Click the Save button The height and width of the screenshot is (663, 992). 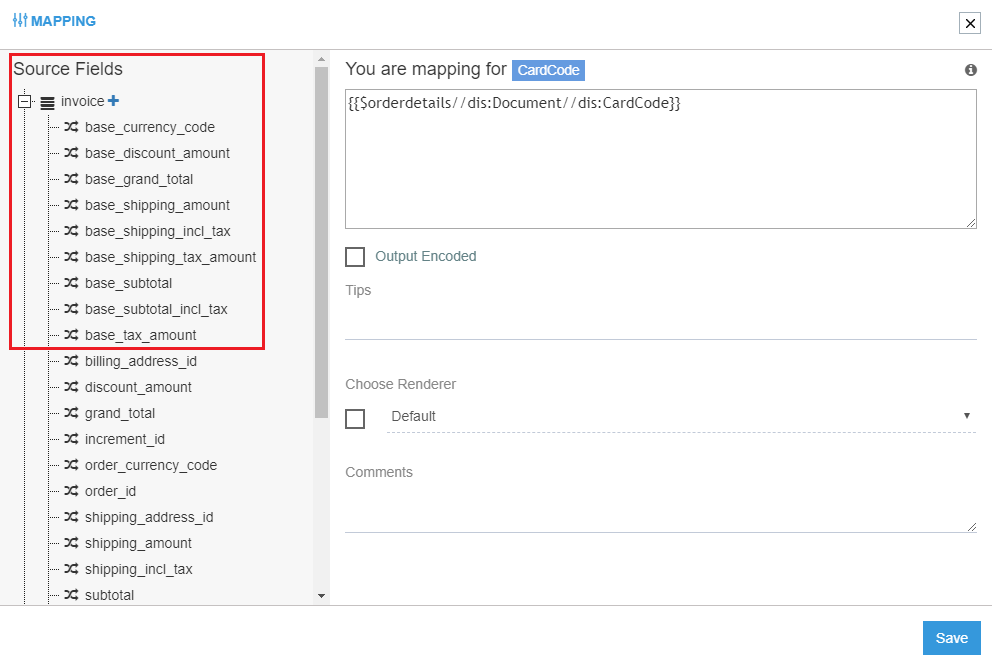point(951,637)
